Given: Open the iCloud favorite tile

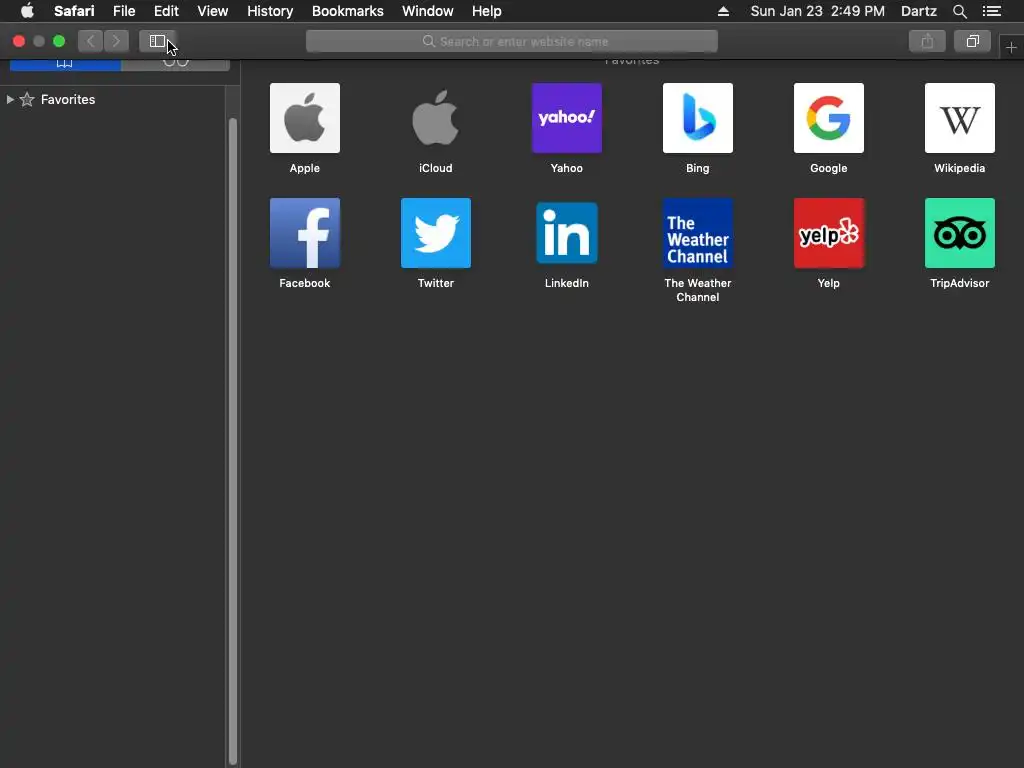Looking at the screenshot, I should pyautogui.click(x=436, y=118).
